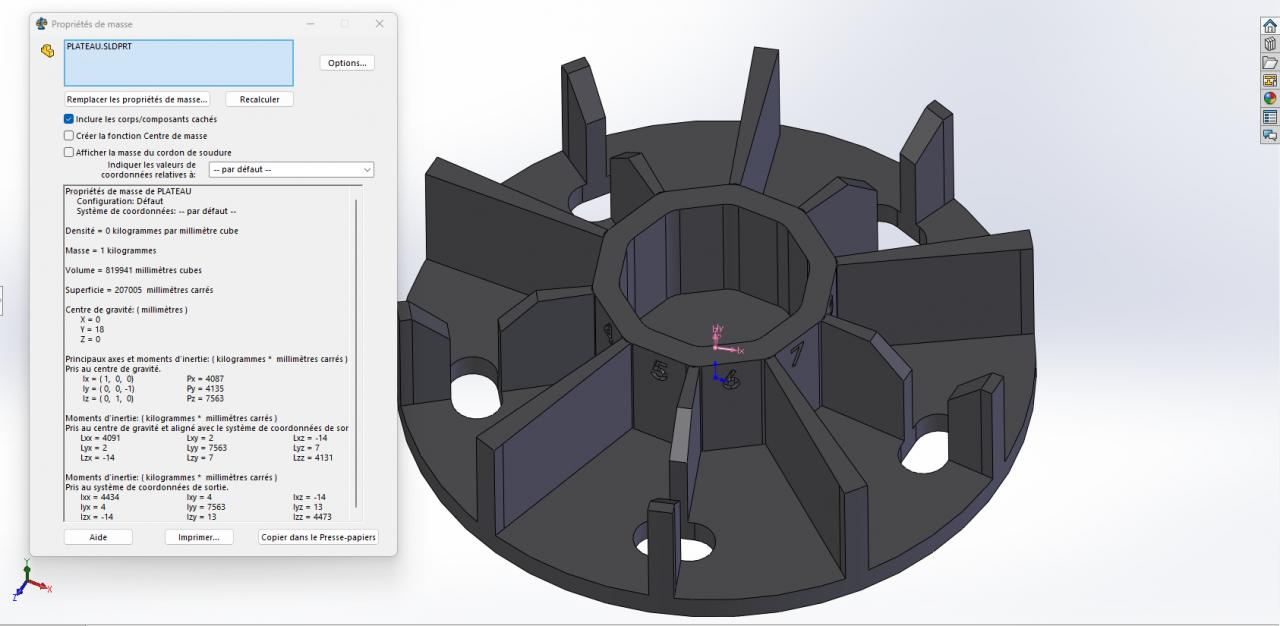This screenshot has width=1280, height=626.
Task: Click the 'Densité = 0 kilogrammes' line
Action: [x=151, y=231]
